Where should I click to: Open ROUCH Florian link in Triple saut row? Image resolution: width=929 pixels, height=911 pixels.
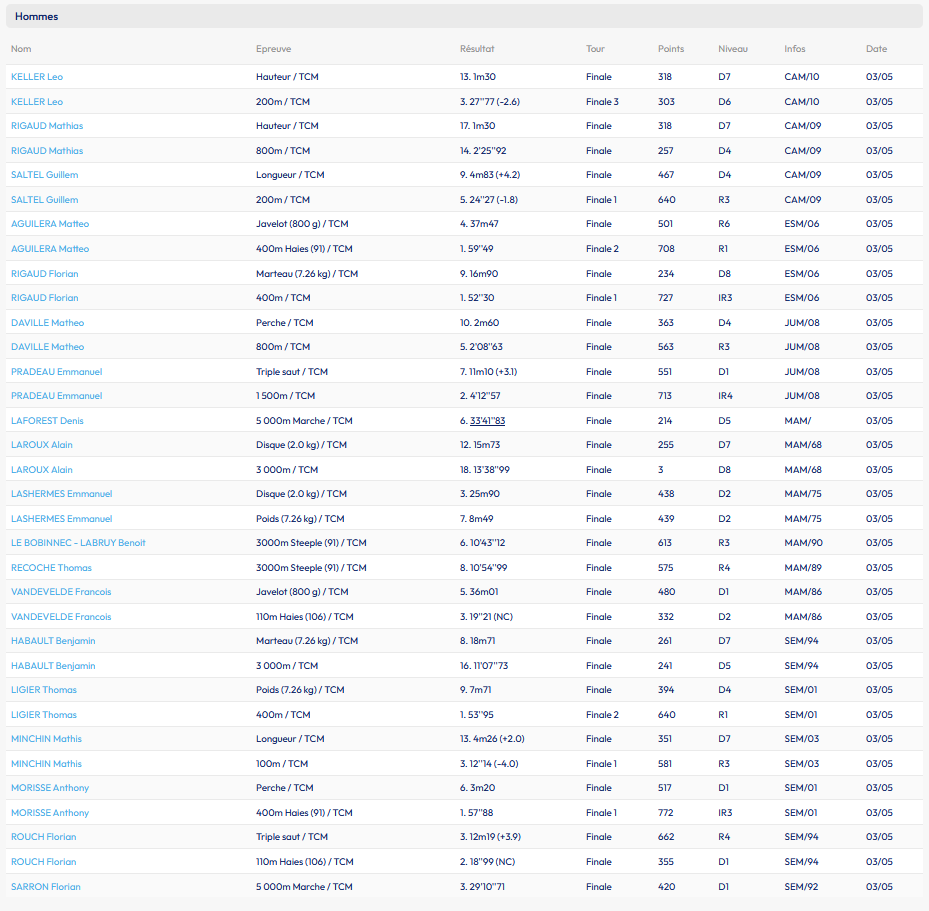(x=43, y=838)
